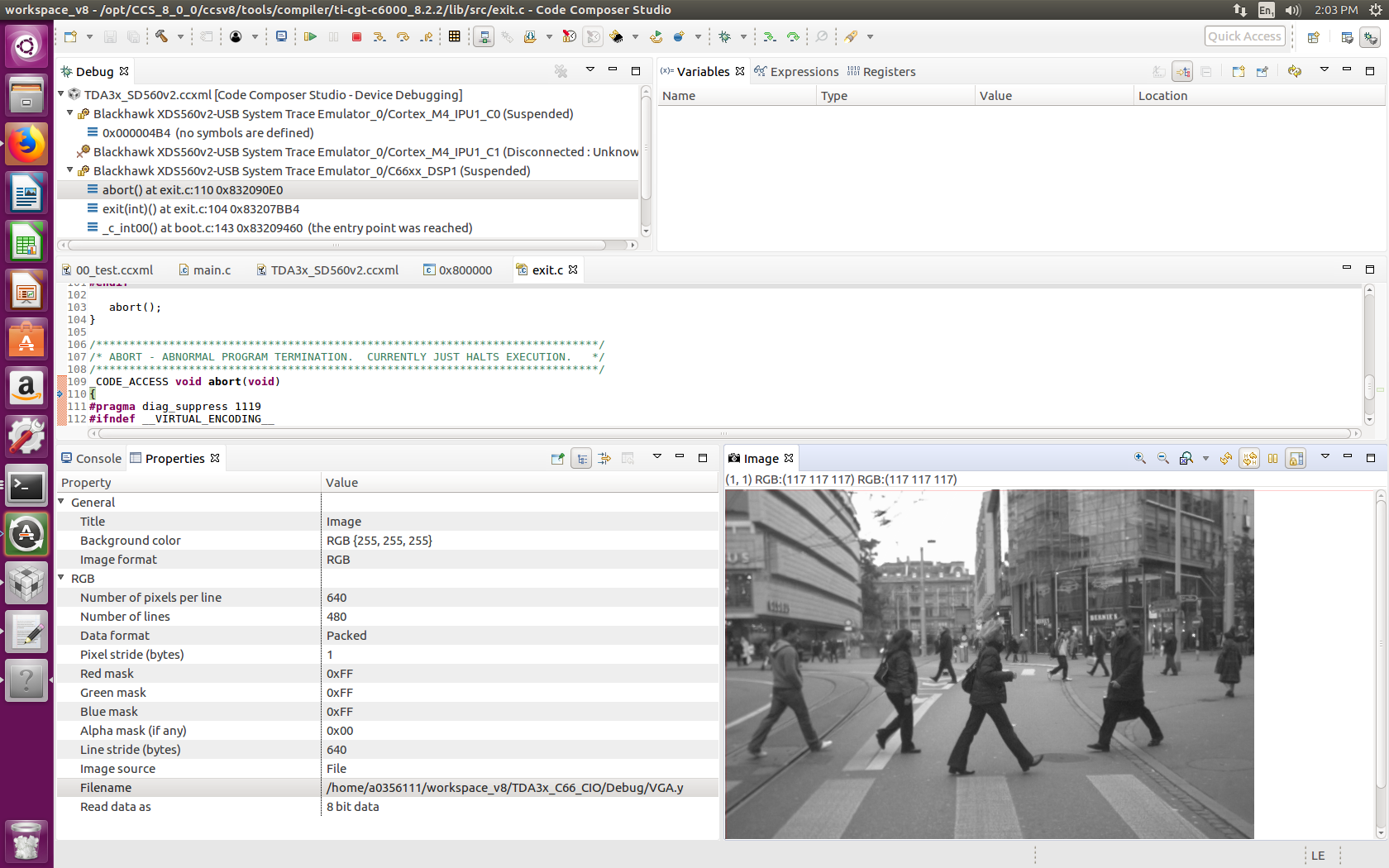
Task: Toggle show categories button in Properties panel
Action: (582, 459)
